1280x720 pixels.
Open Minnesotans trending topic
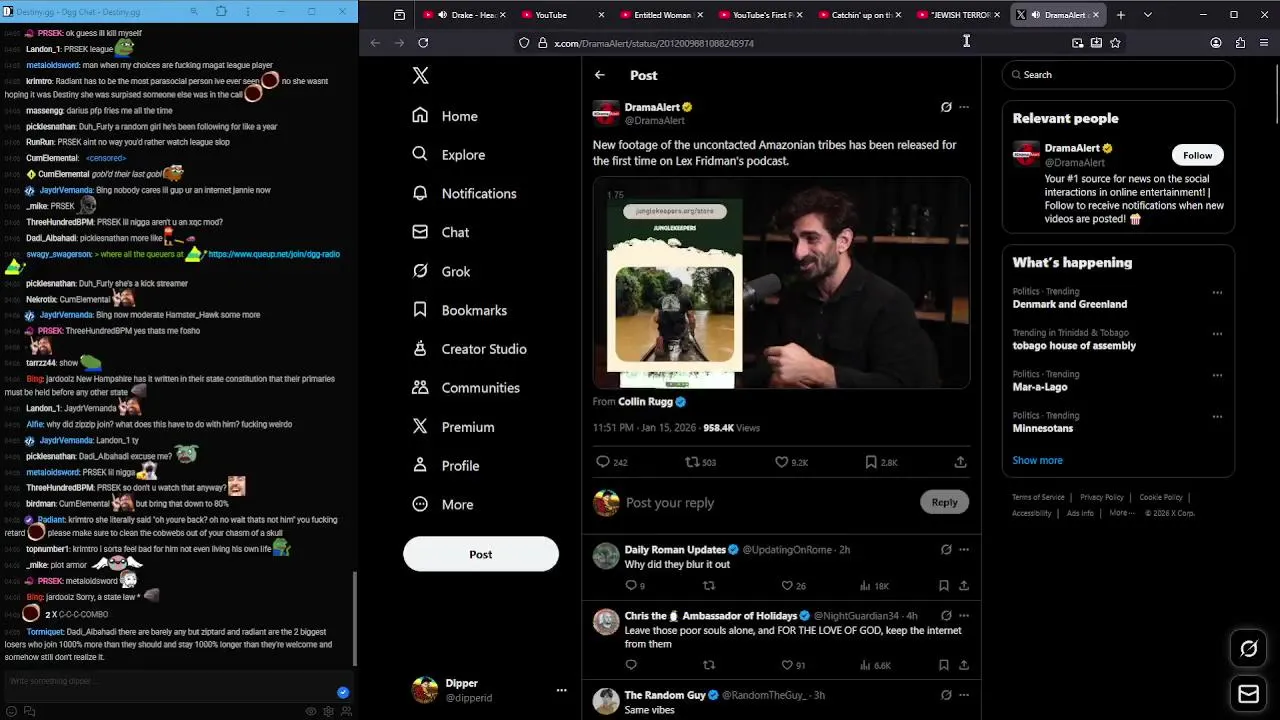coord(1043,428)
